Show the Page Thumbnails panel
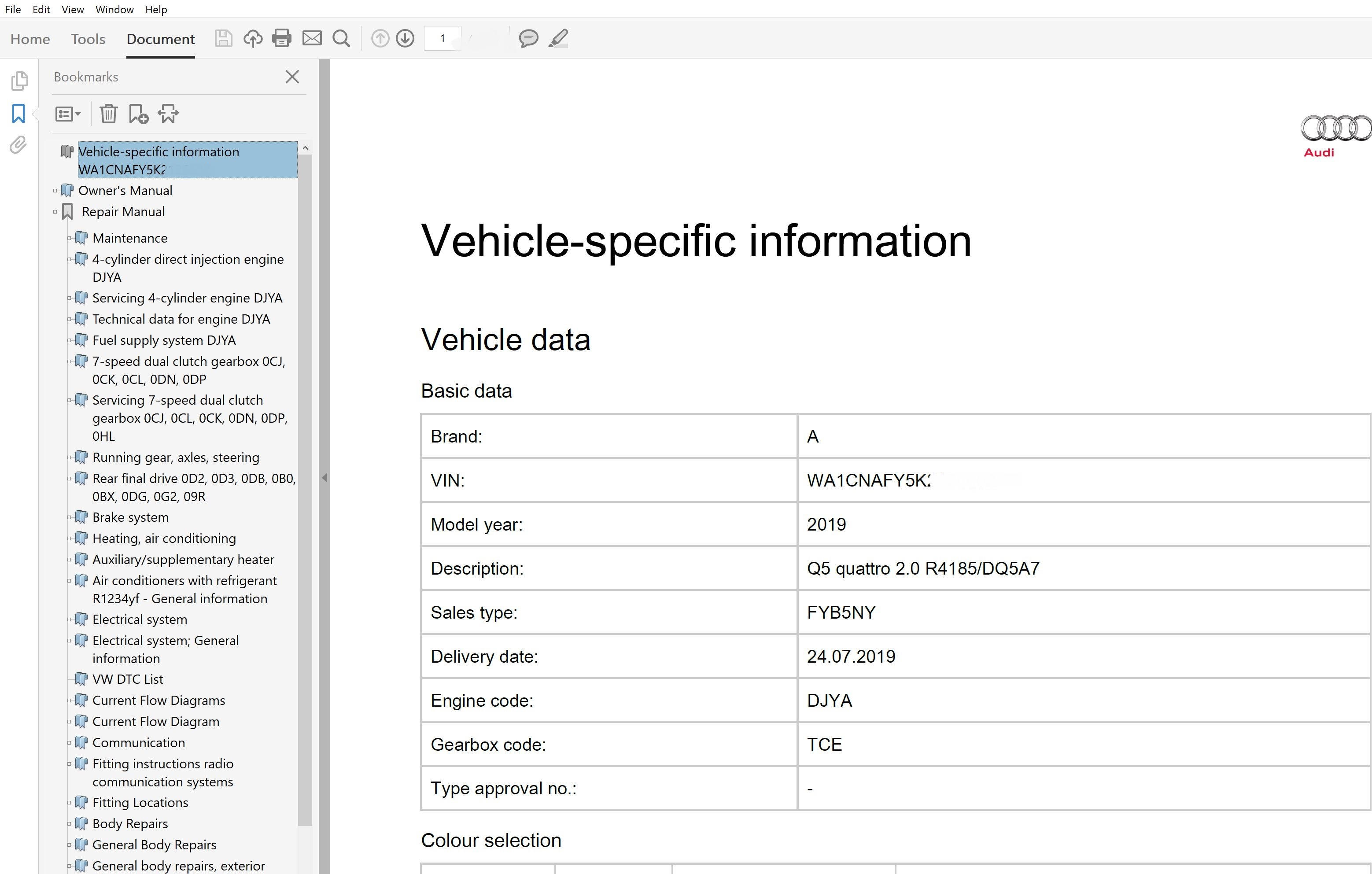The width and height of the screenshot is (1372, 874). coord(19,81)
